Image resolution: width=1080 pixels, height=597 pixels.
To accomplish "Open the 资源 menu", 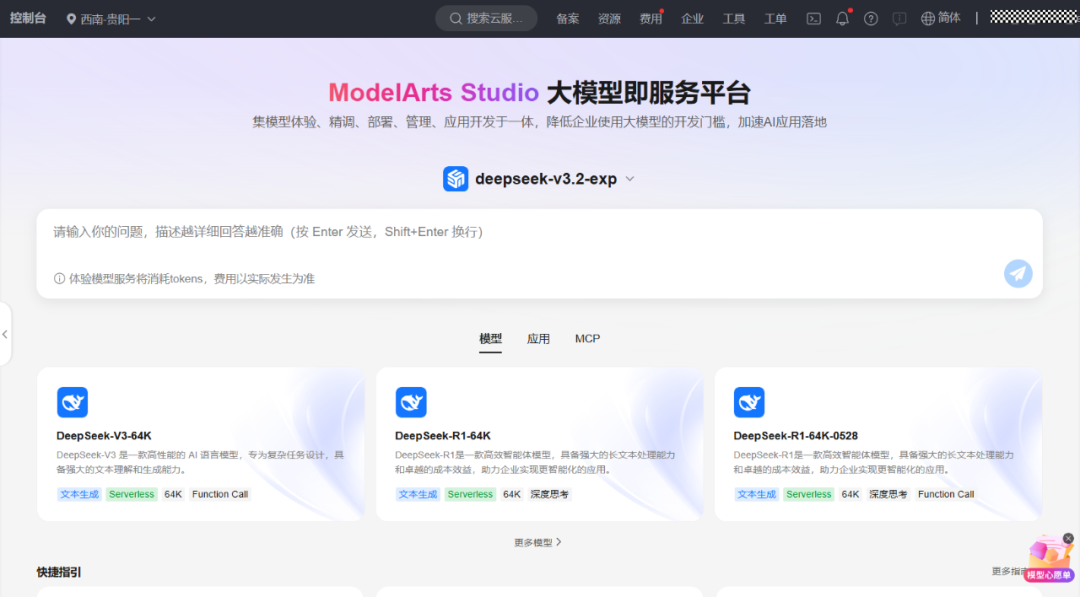I will [x=609, y=19].
